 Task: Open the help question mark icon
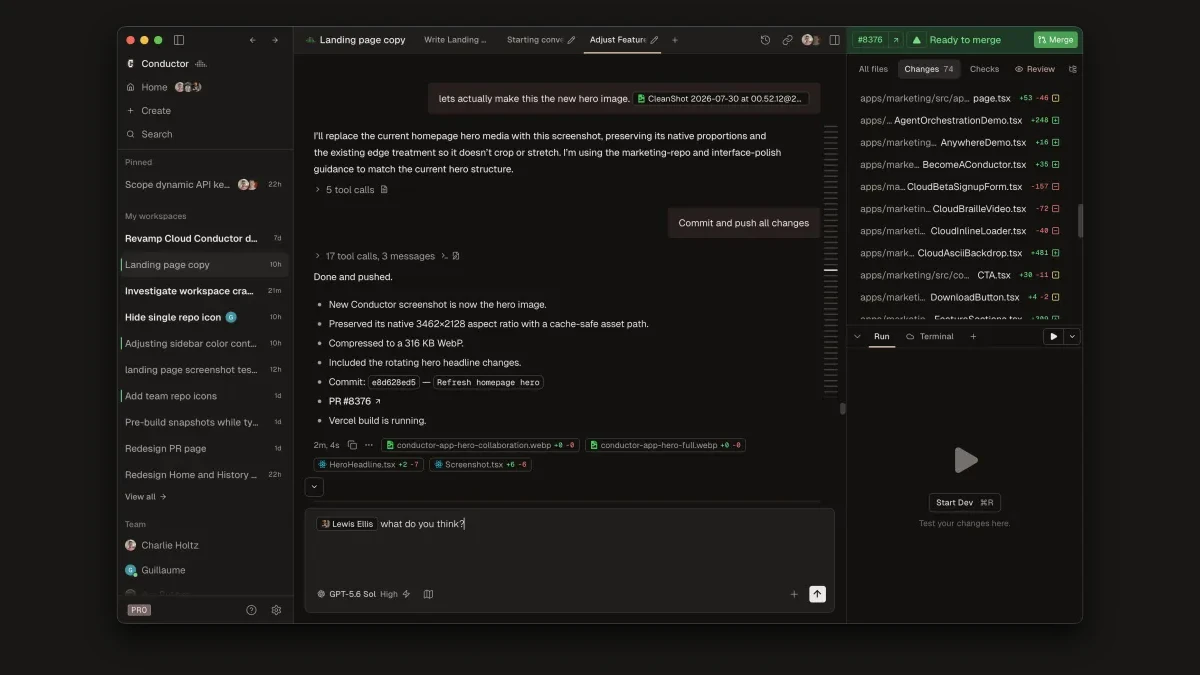click(251, 610)
